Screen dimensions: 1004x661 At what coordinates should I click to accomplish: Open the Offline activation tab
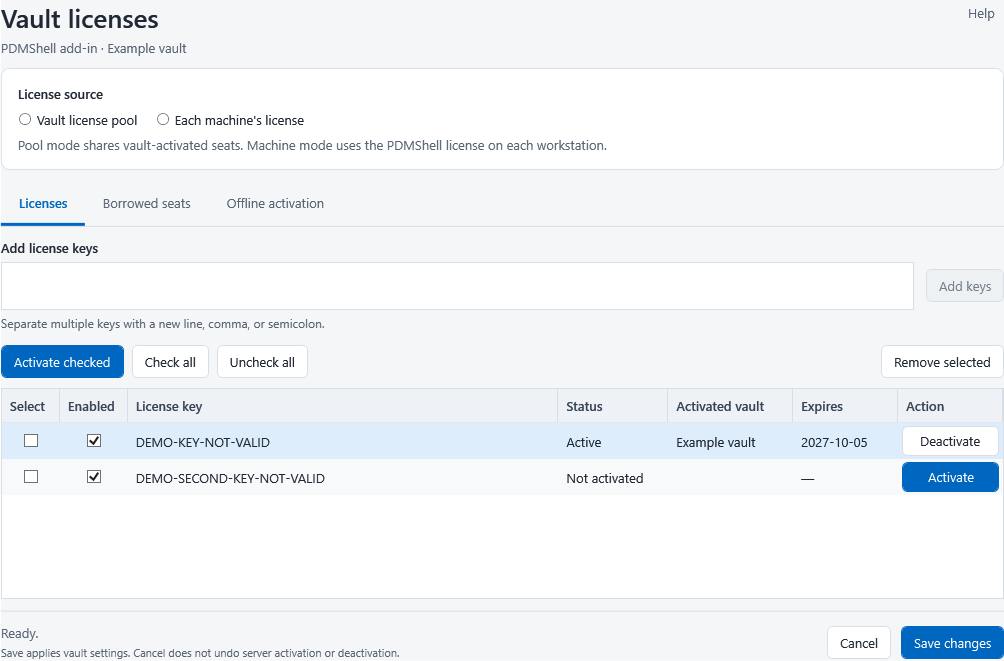[275, 204]
